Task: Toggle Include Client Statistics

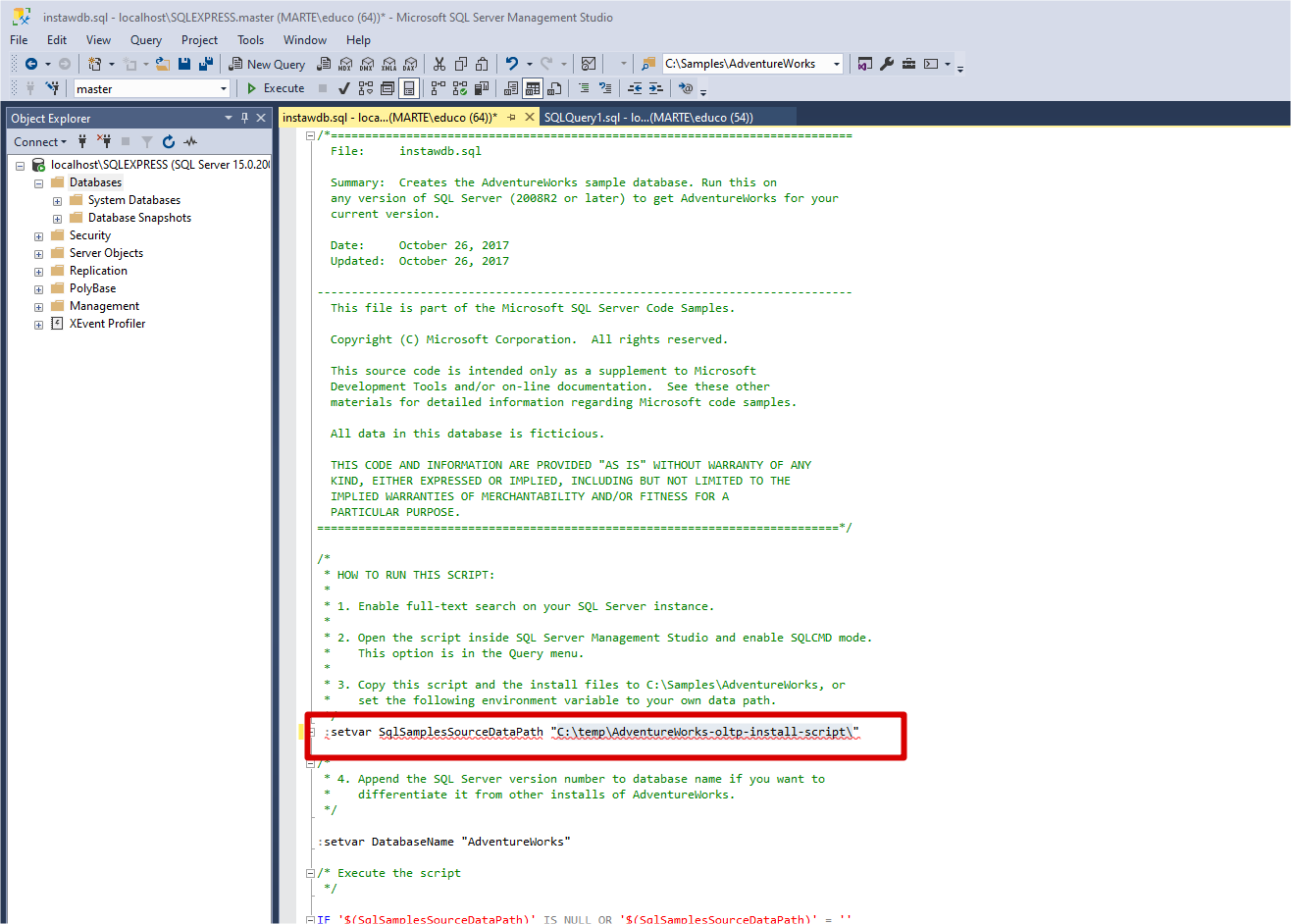Action: tap(482, 88)
